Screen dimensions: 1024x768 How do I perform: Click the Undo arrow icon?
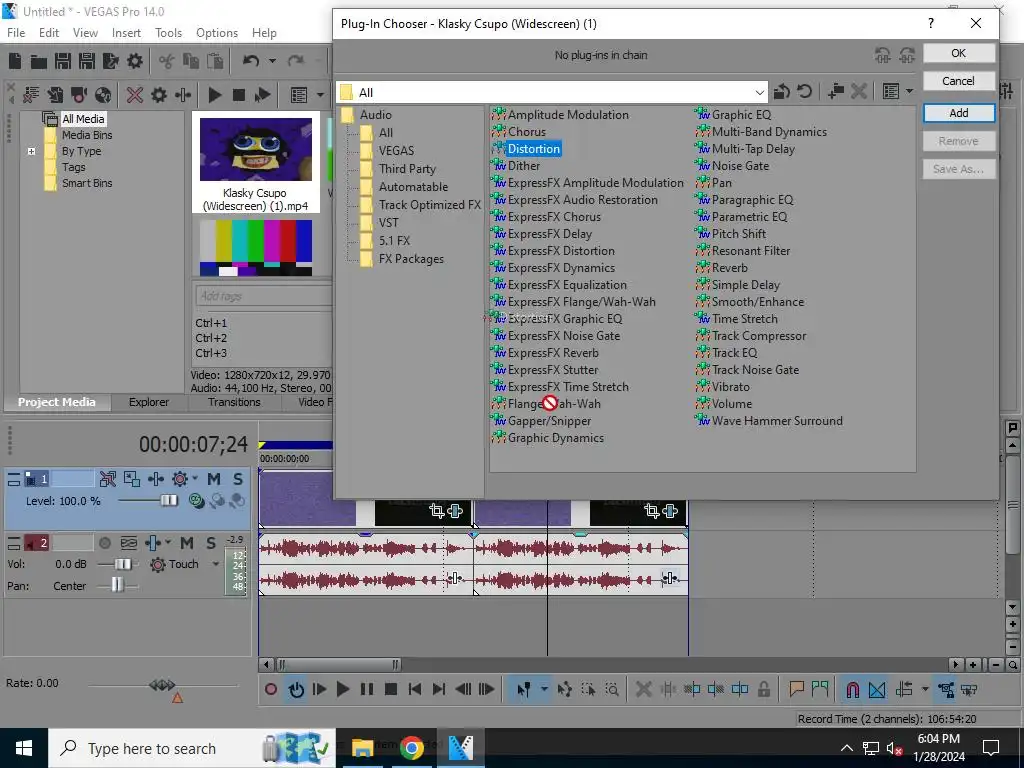pos(251,61)
